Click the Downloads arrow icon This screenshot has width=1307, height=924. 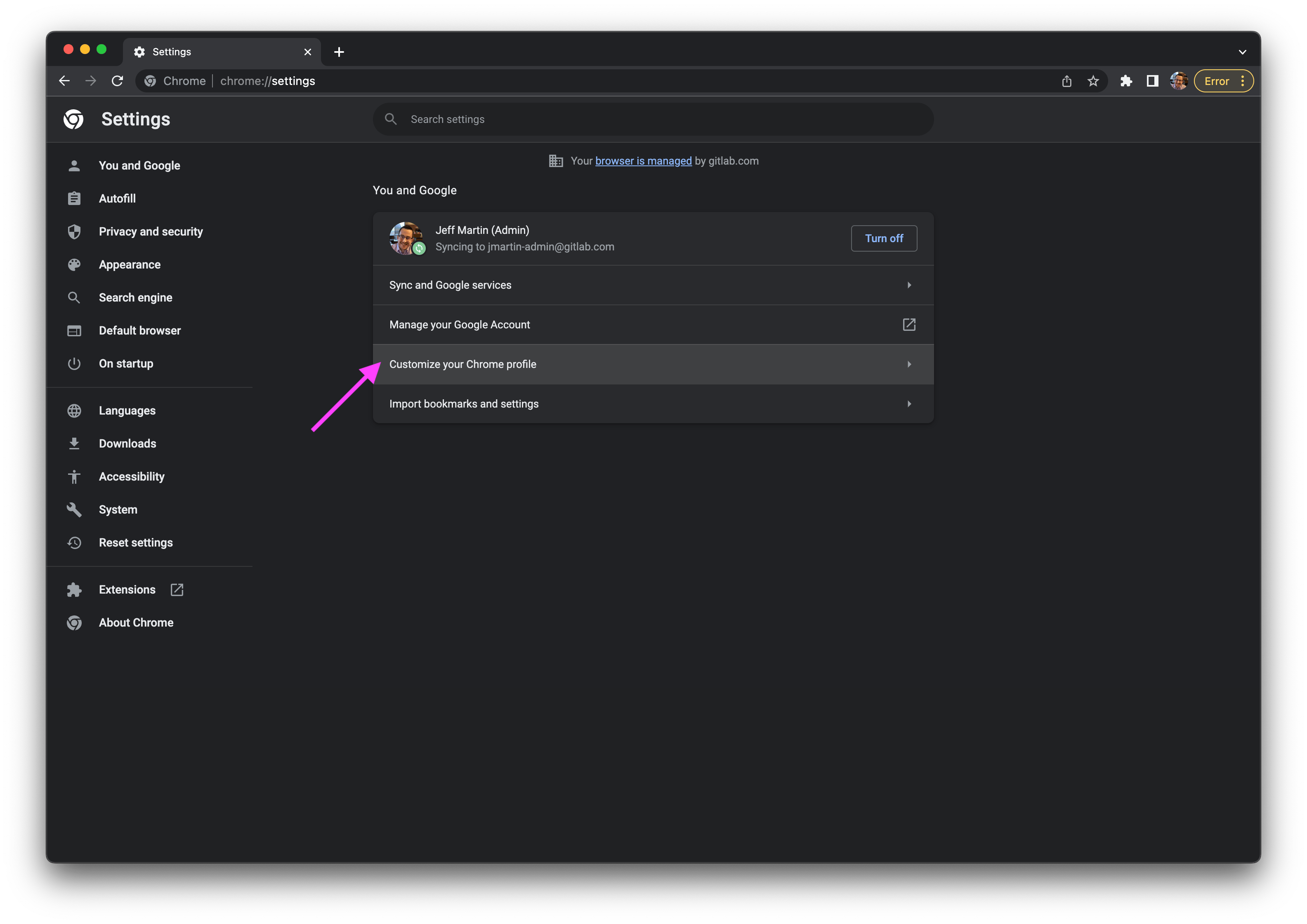(x=75, y=443)
